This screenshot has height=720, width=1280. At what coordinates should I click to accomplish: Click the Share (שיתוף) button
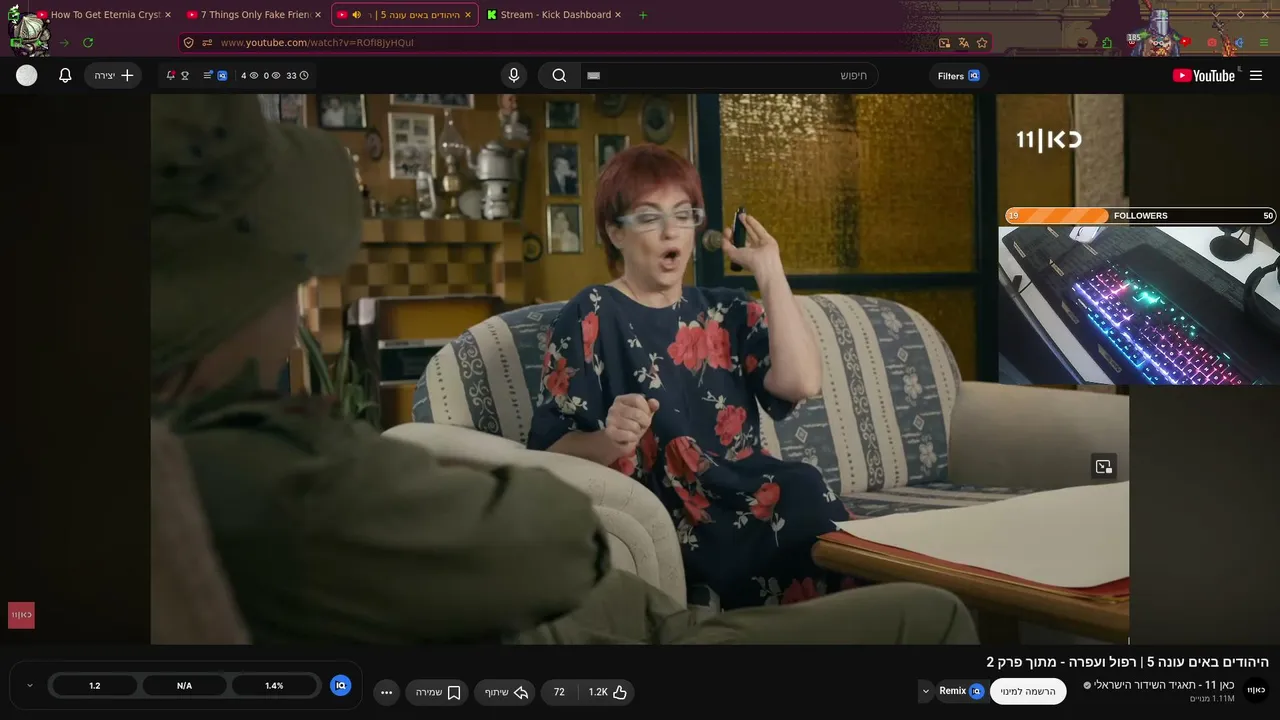(x=505, y=692)
